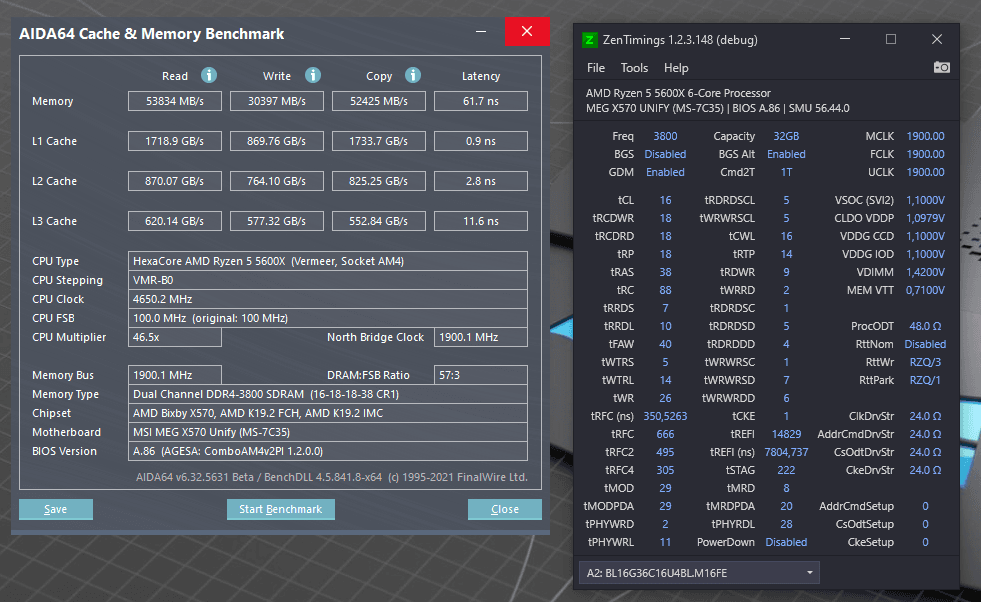Click CPU Multiplier value 46.5x
Image resolution: width=981 pixels, height=602 pixels.
click(175, 337)
